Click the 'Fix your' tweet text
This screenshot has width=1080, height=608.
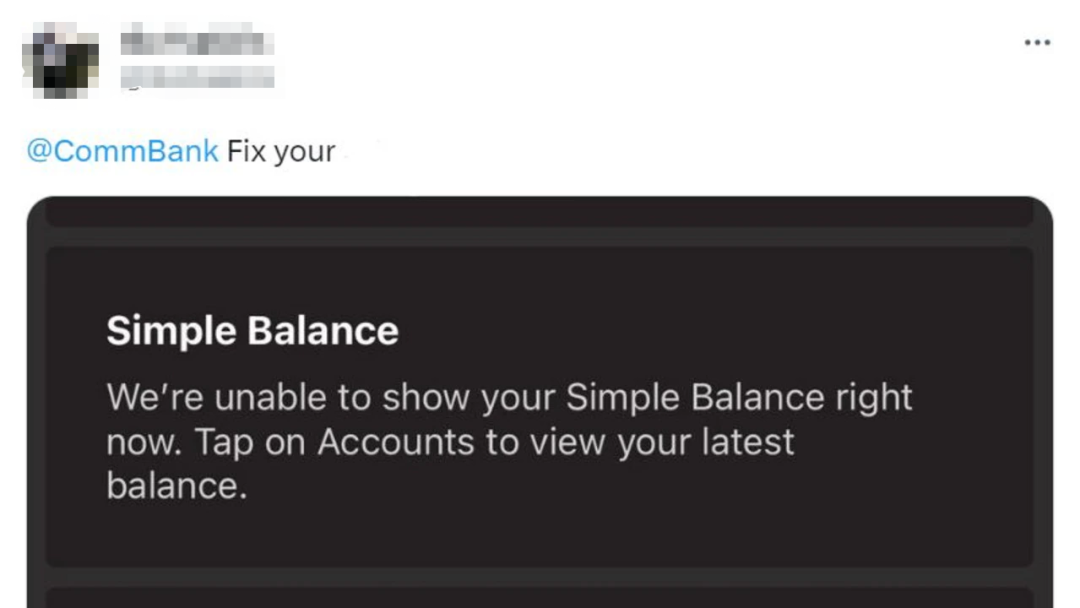(281, 151)
